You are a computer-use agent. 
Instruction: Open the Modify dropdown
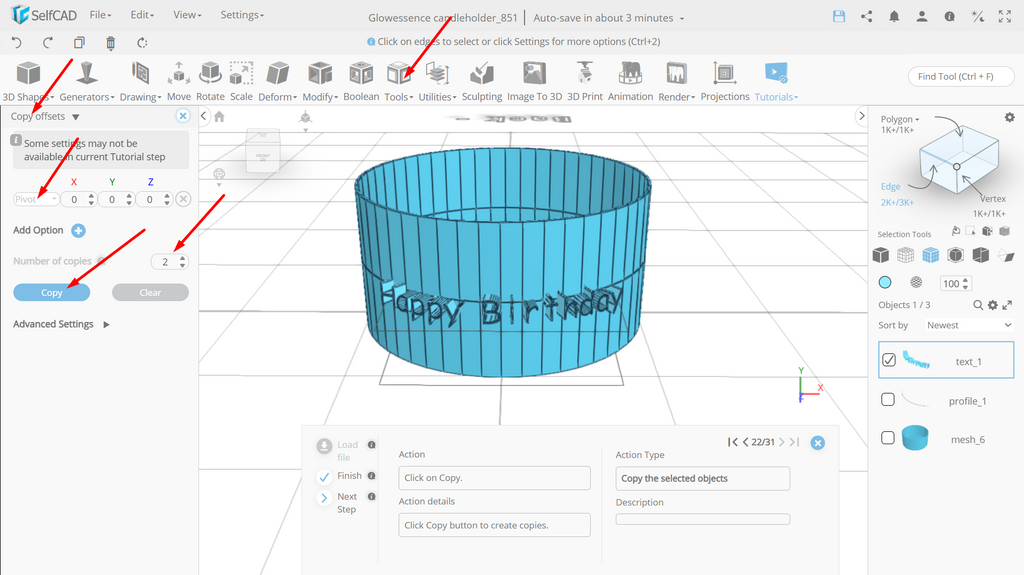coord(320,81)
